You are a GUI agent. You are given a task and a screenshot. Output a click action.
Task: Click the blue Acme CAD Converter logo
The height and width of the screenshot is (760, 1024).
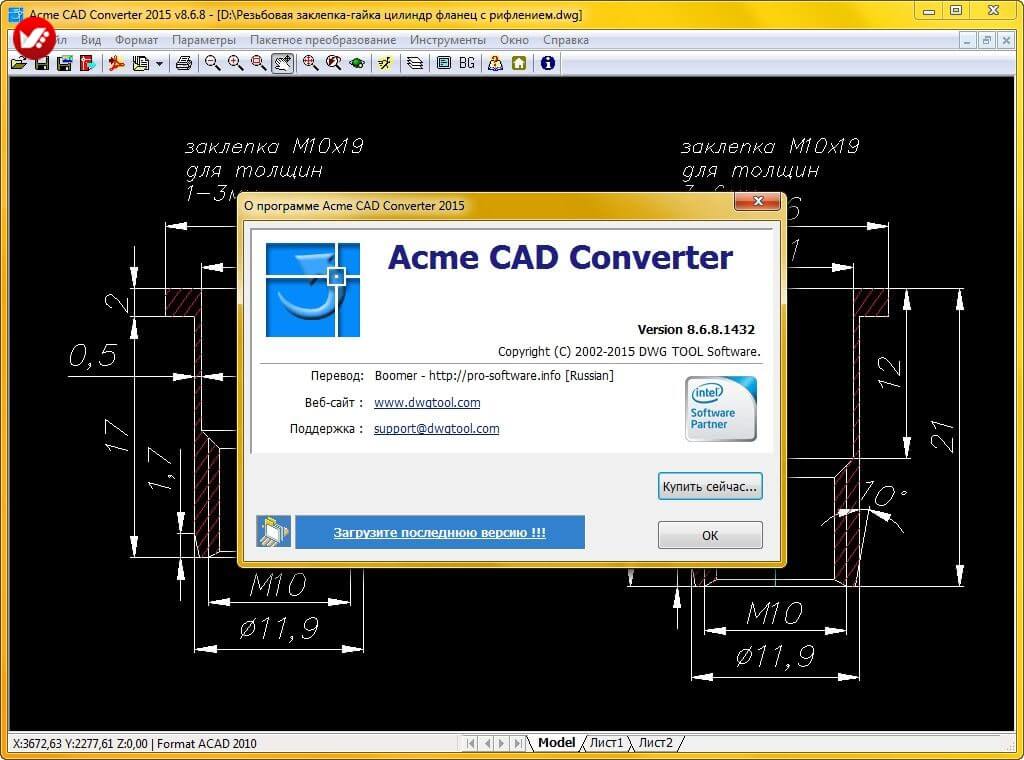click(313, 290)
